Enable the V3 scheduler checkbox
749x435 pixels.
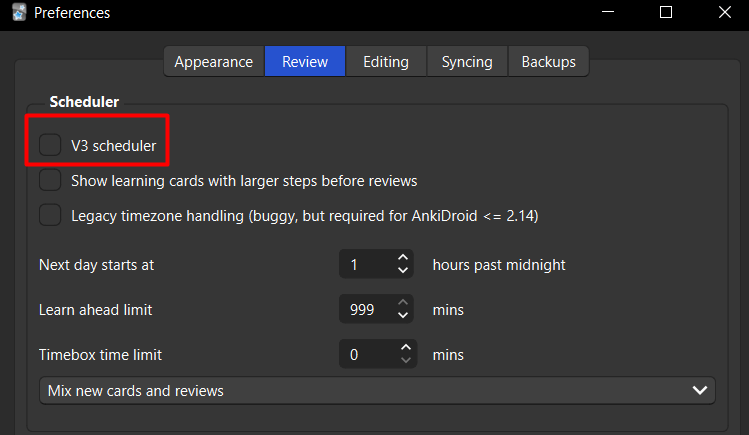pos(50,146)
